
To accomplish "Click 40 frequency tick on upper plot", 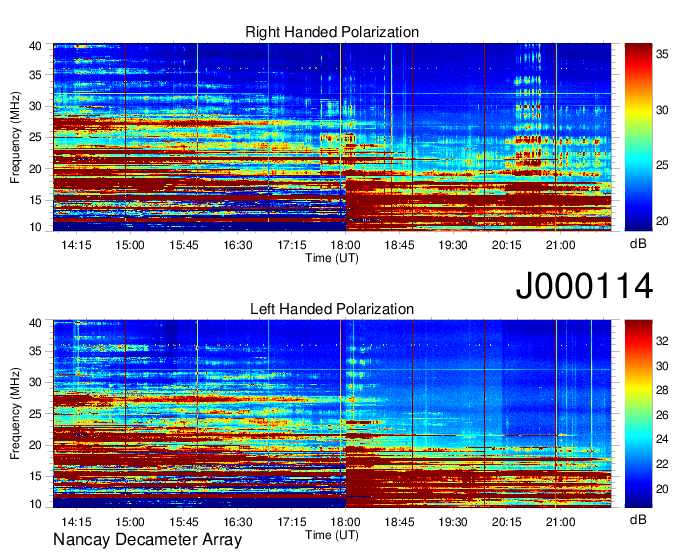I will (35, 46).
